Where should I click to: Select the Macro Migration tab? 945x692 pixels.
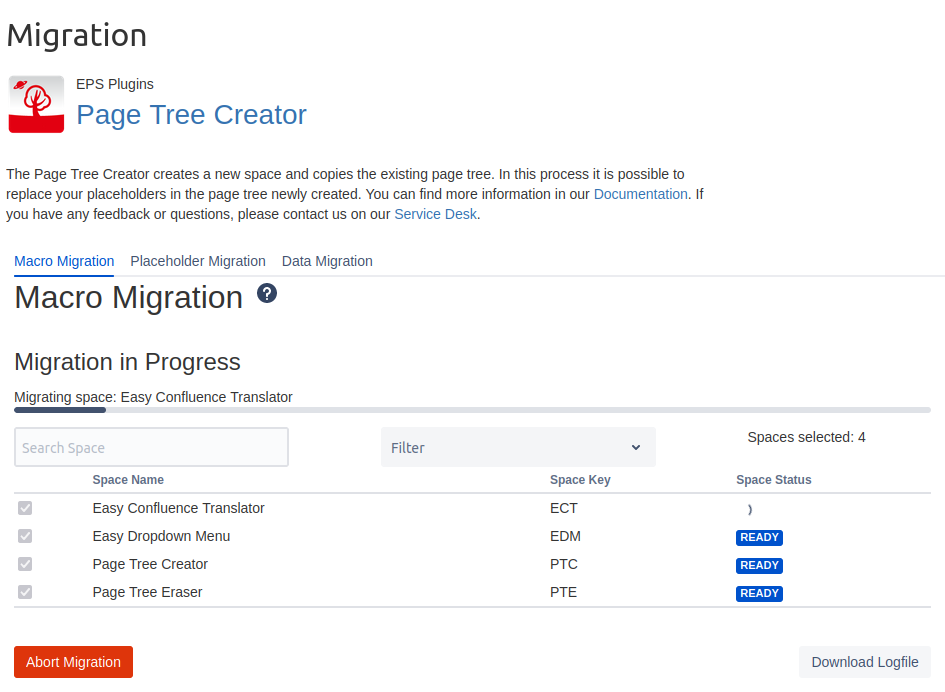[64, 261]
